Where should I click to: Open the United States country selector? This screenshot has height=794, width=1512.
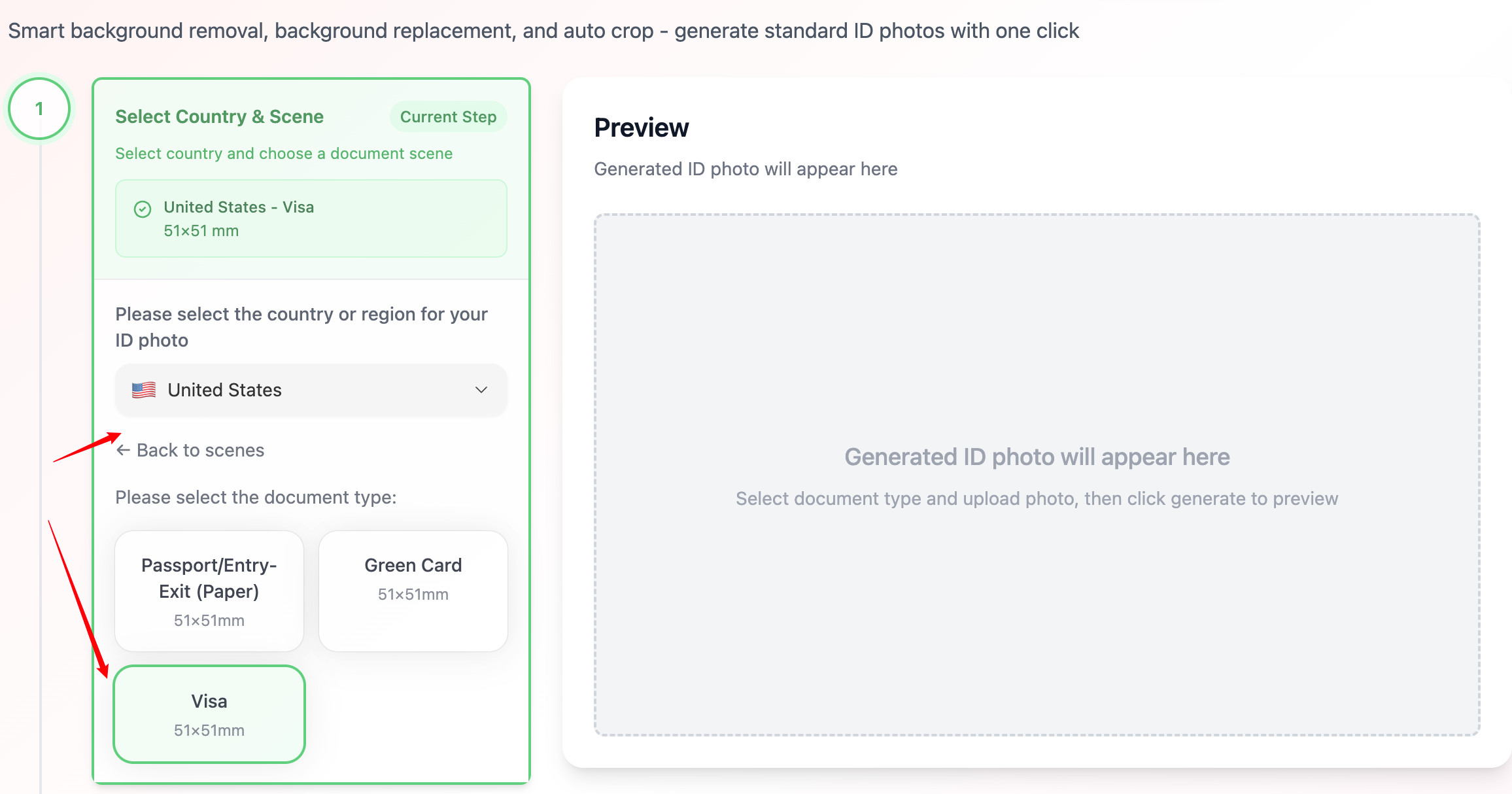pyautogui.click(x=311, y=390)
